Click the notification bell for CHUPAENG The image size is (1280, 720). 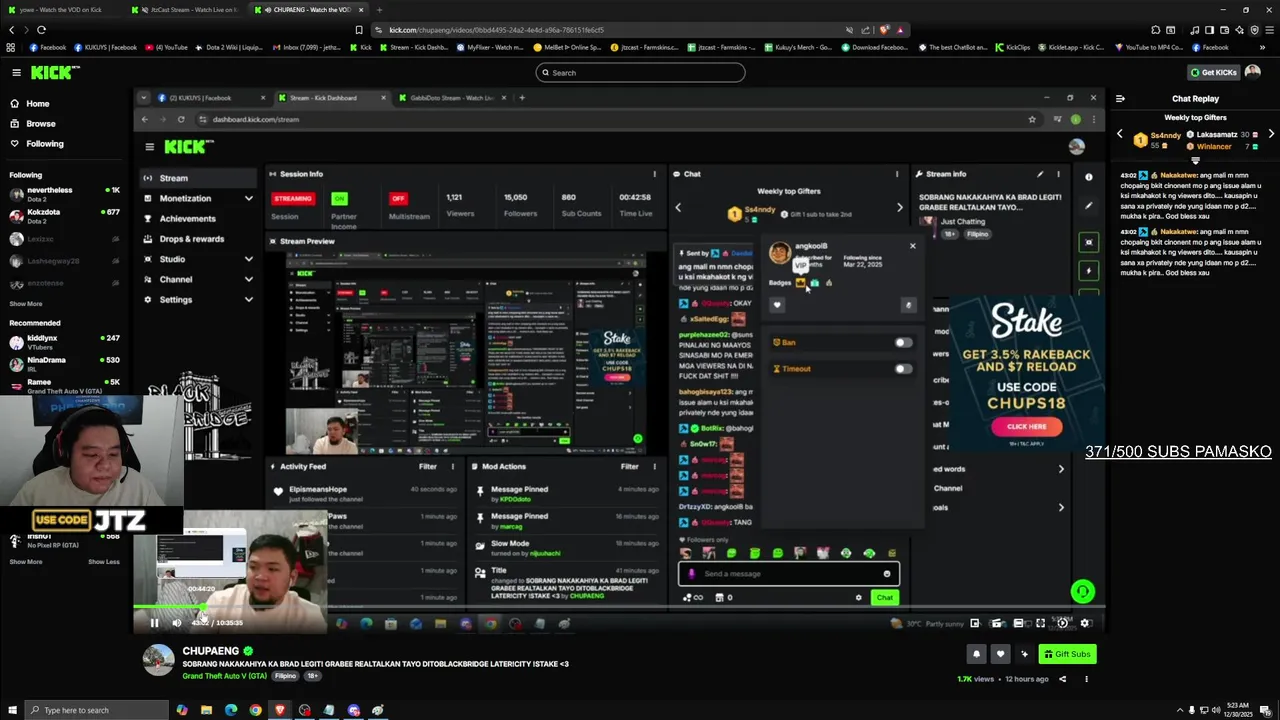[976, 654]
